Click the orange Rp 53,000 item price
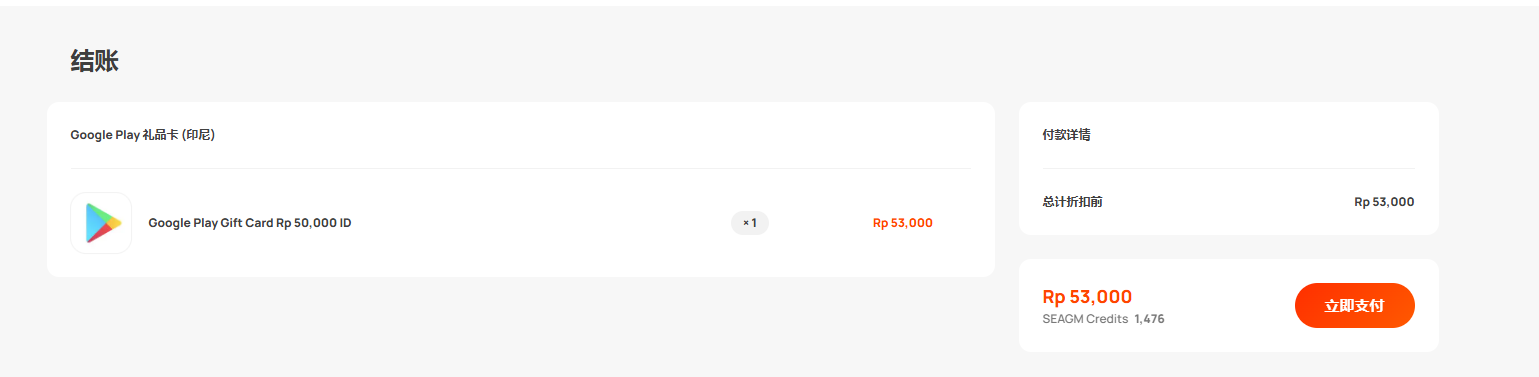The width and height of the screenshot is (1539, 377). (x=902, y=223)
